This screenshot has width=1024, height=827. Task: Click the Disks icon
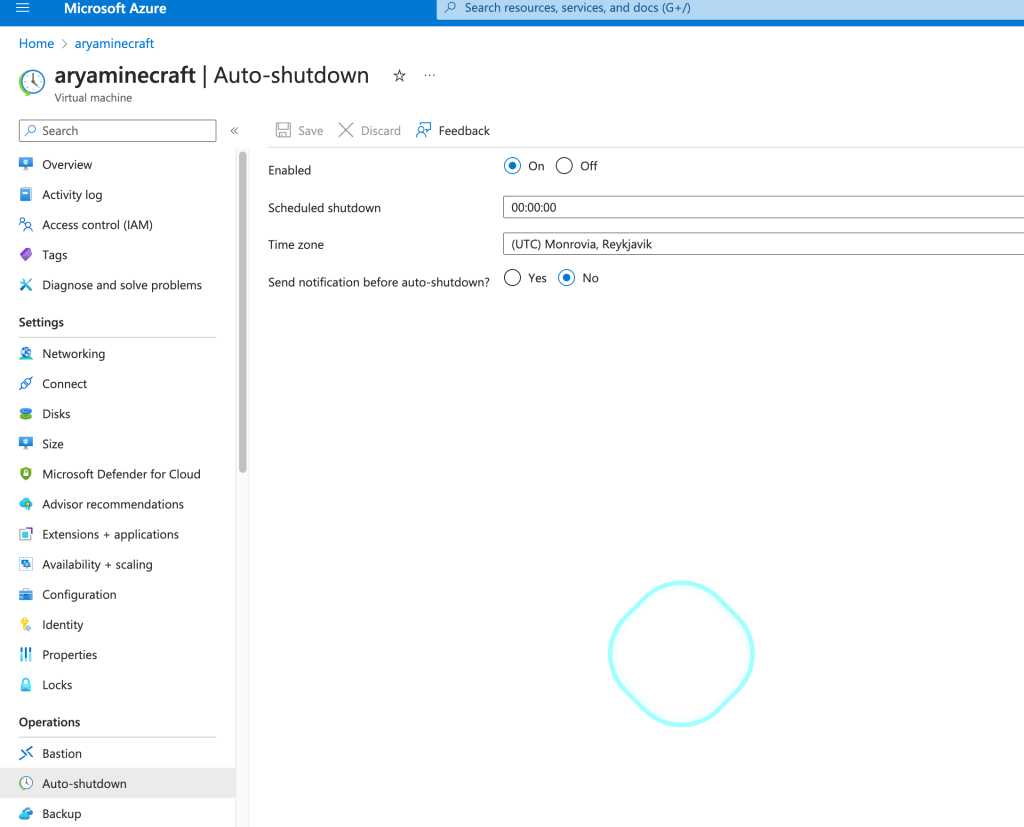point(26,414)
